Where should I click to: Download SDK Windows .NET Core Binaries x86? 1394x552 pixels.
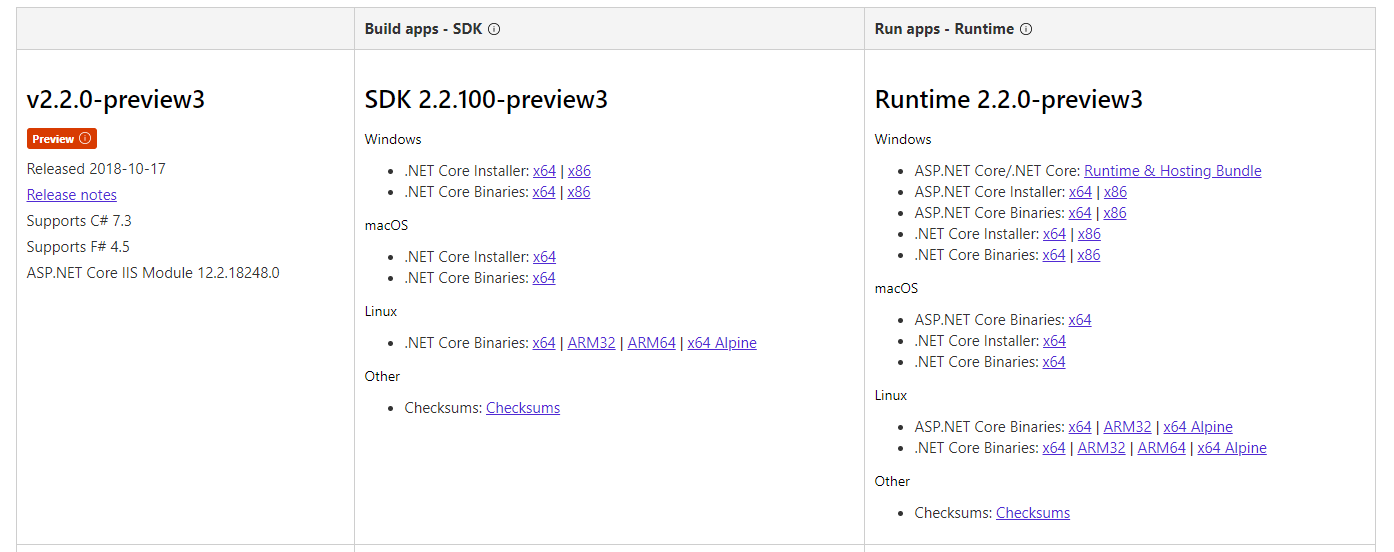pyautogui.click(x=579, y=192)
